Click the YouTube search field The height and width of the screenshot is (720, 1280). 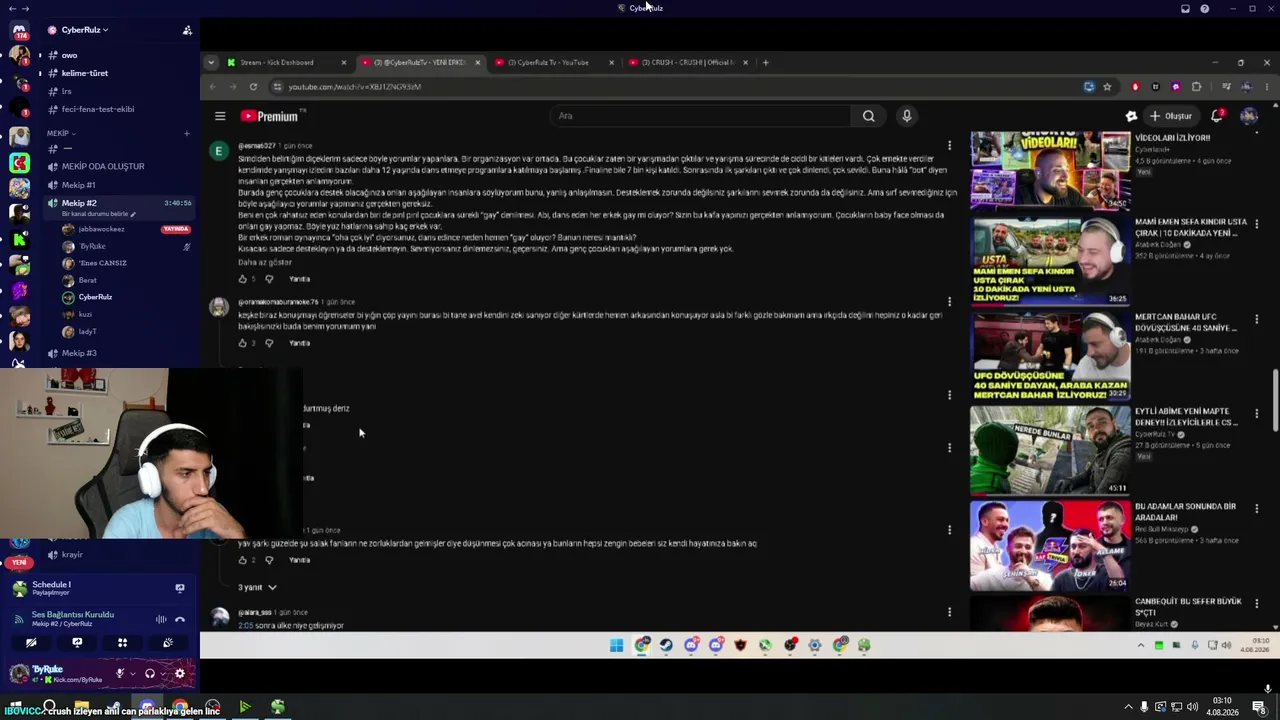700,116
